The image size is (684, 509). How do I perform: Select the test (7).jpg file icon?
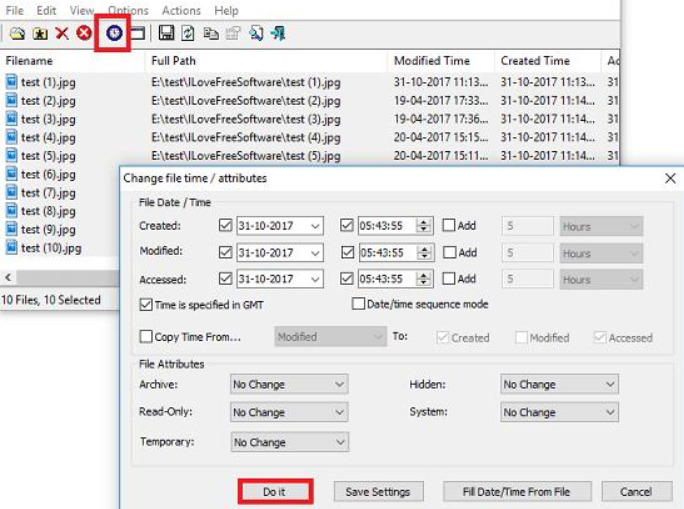pyautogui.click(x=12, y=192)
